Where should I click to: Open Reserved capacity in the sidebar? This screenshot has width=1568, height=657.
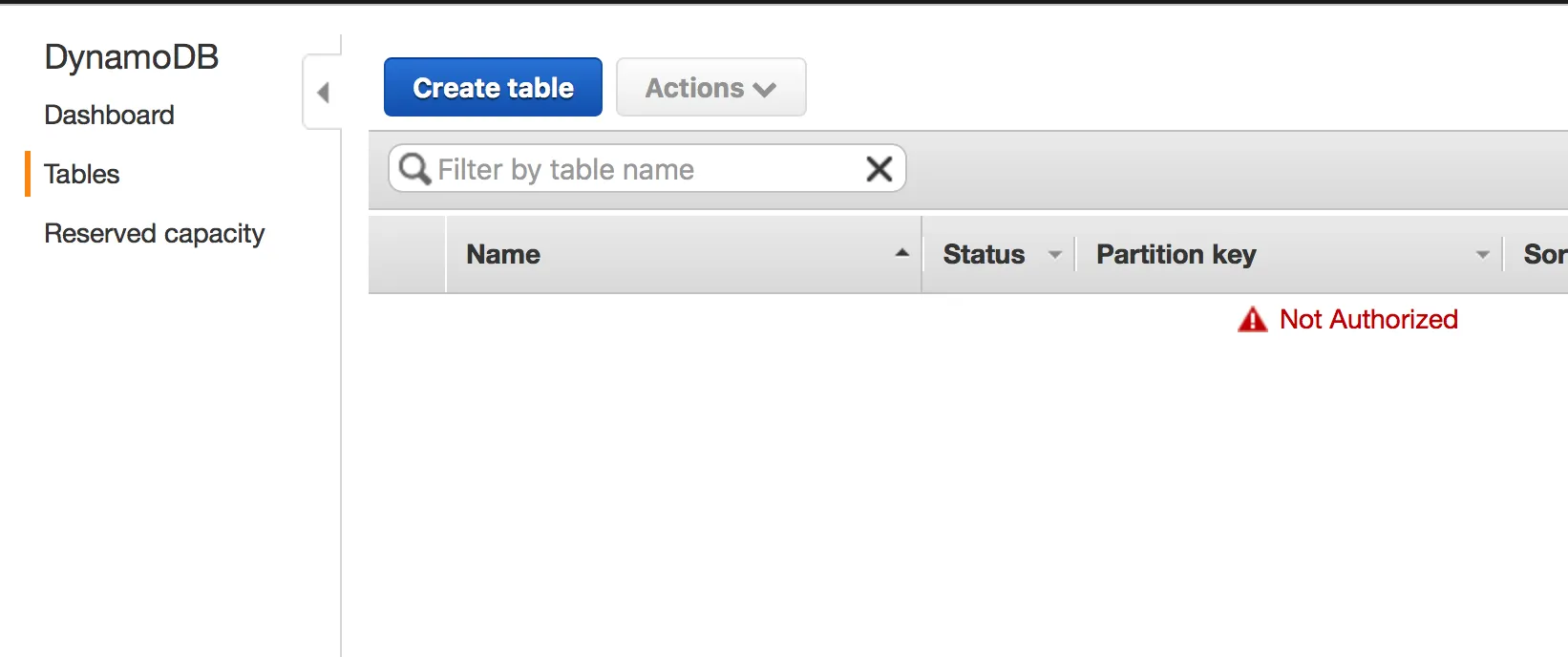coord(154,233)
